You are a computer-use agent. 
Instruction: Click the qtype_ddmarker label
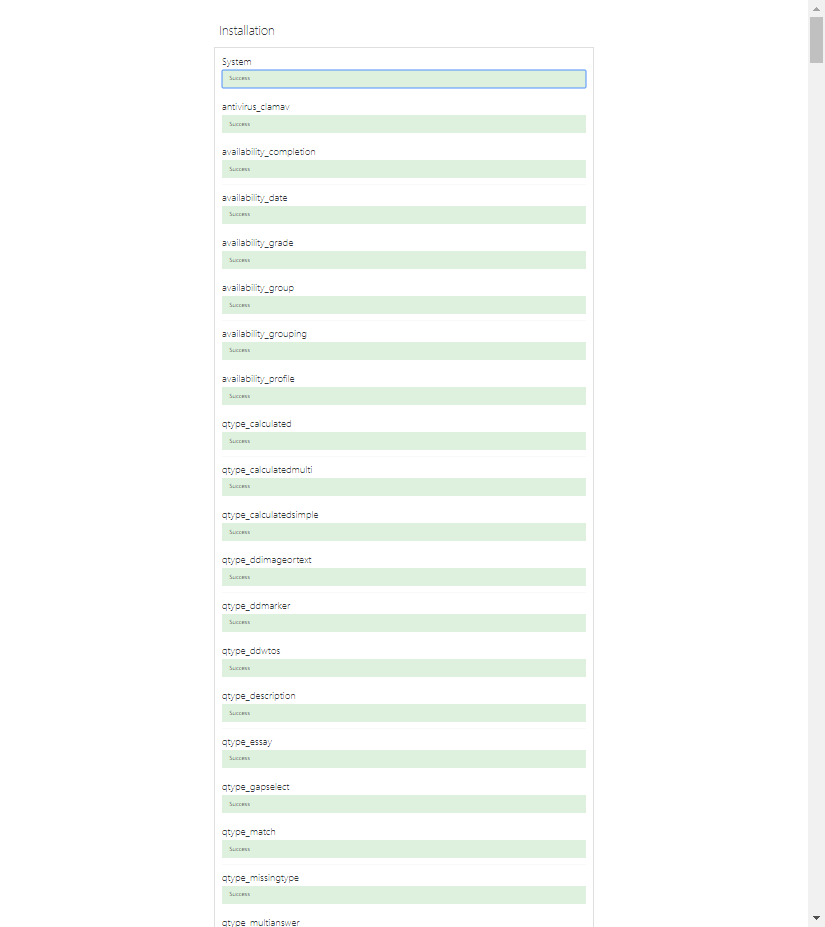[x=256, y=606]
